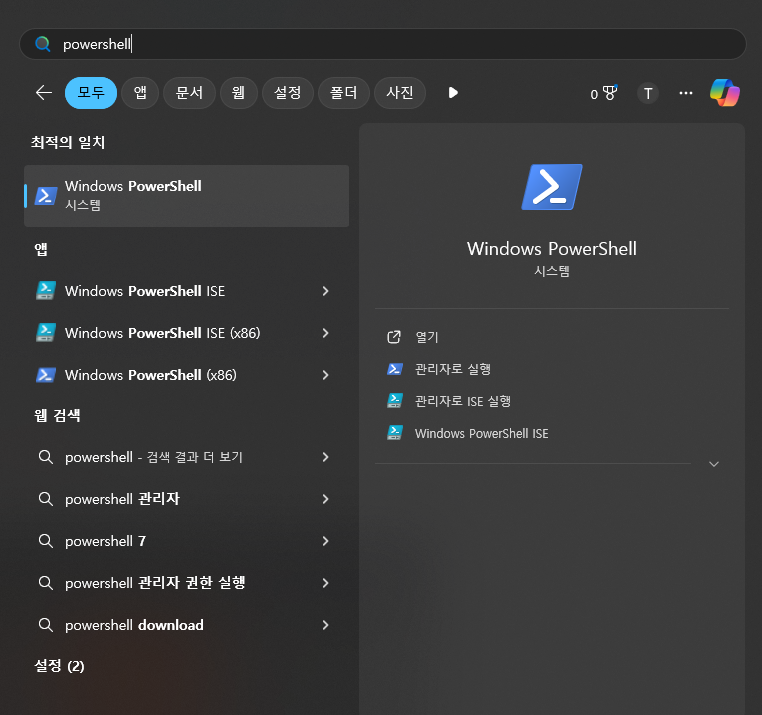Image resolution: width=762 pixels, height=715 pixels.
Task: Switch to the 문서 filter tab
Action: pos(189,92)
